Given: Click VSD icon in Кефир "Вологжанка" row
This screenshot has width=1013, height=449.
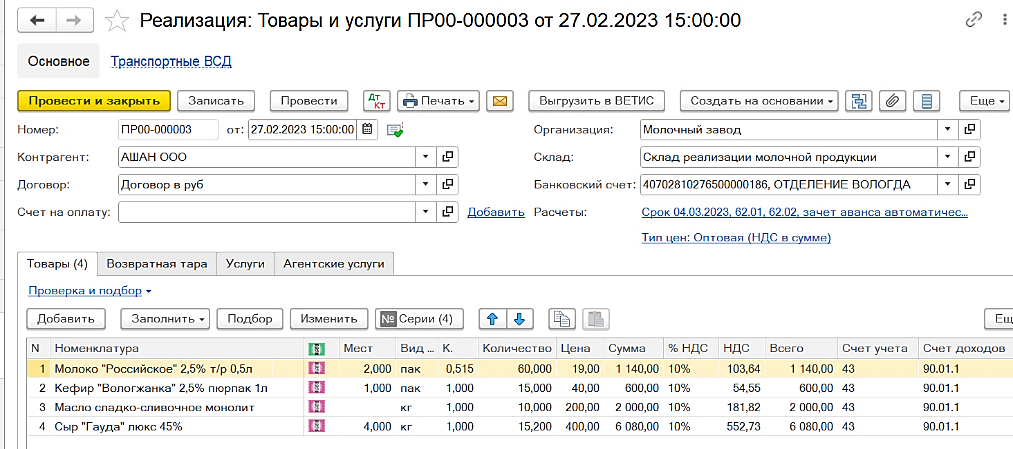Looking at the screenshot, I should coord(317,388).
